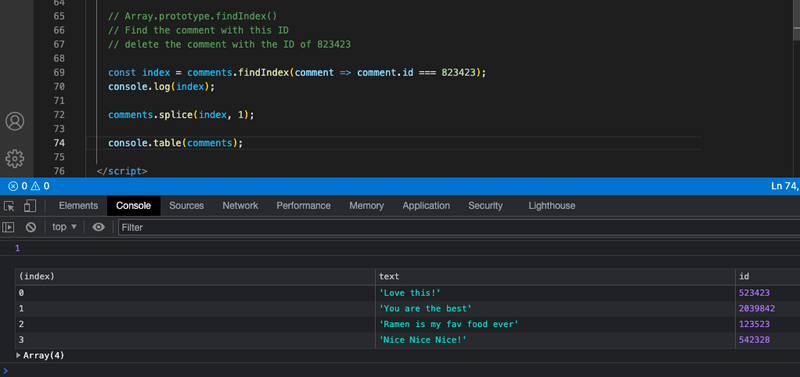Image resolution: width=800 pixels, height=377 pixels.
Task: Sort by the text column header
Action: [x=555, y=276]
